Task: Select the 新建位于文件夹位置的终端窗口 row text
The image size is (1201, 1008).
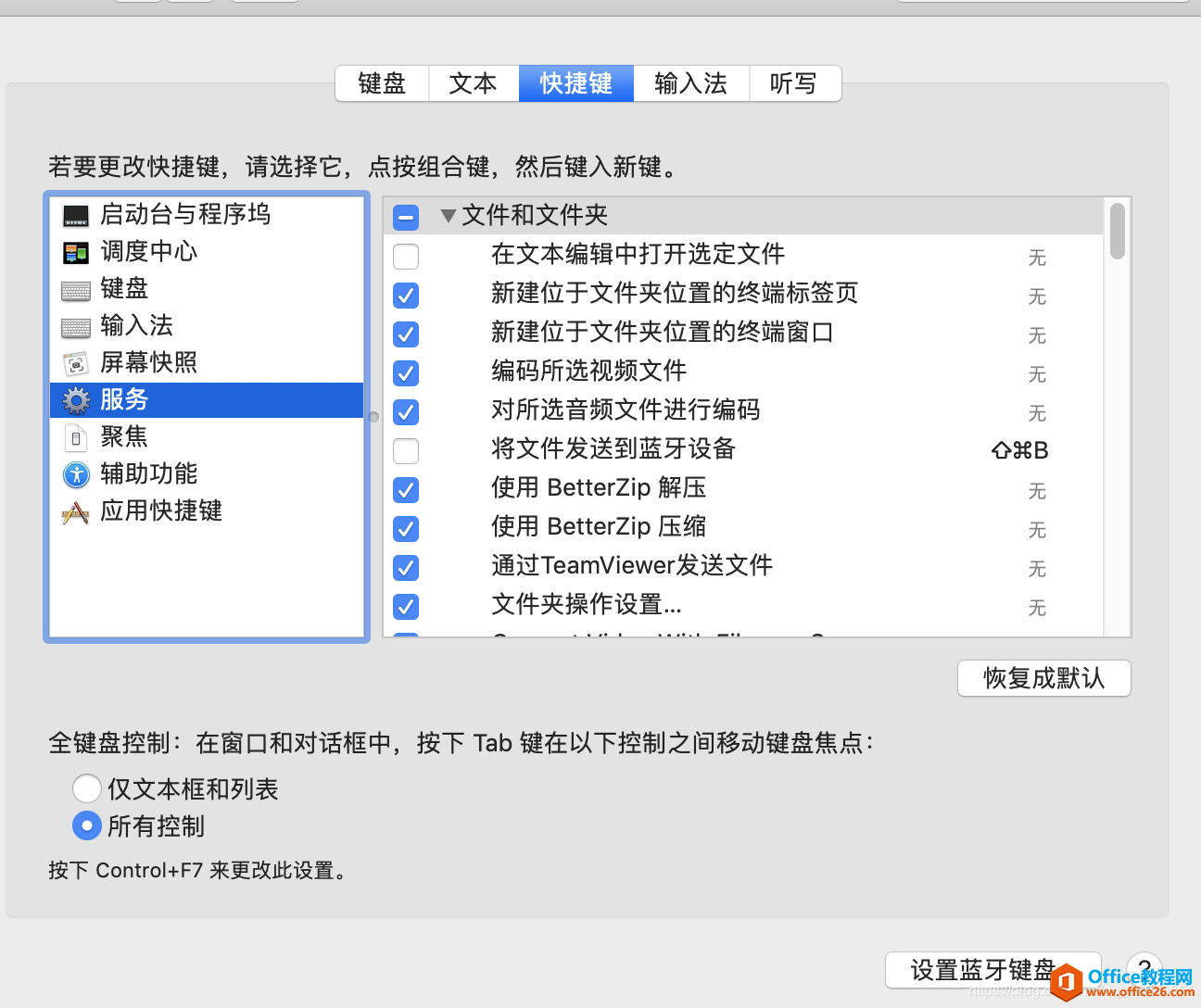Action: 663,333
